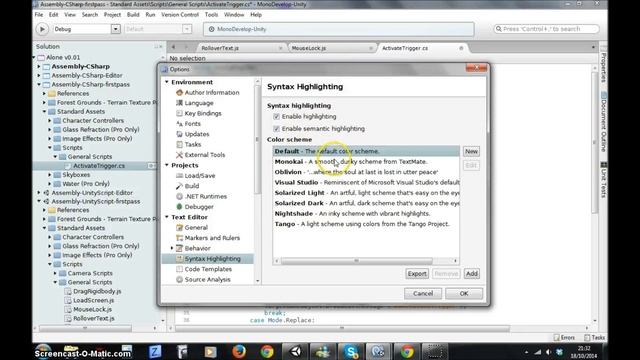Click the New color scheme button

tap(471, 151)
